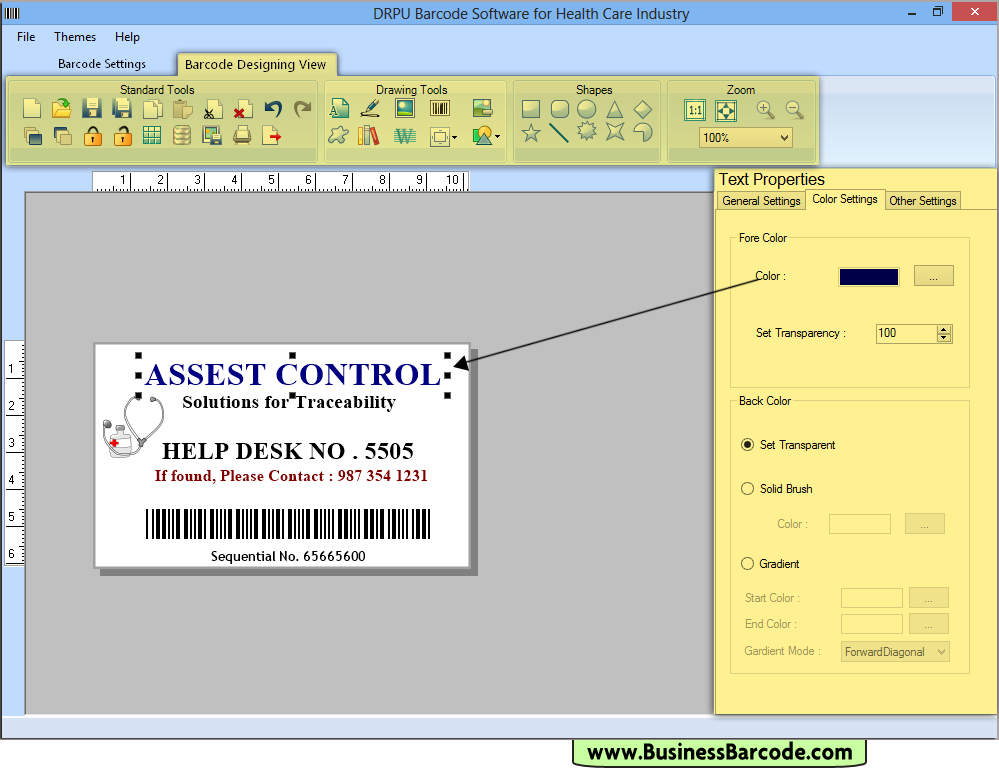Open an existing label file
This screenshot has width=999, height=770.
pyautogui.click(x=62, y=109)
